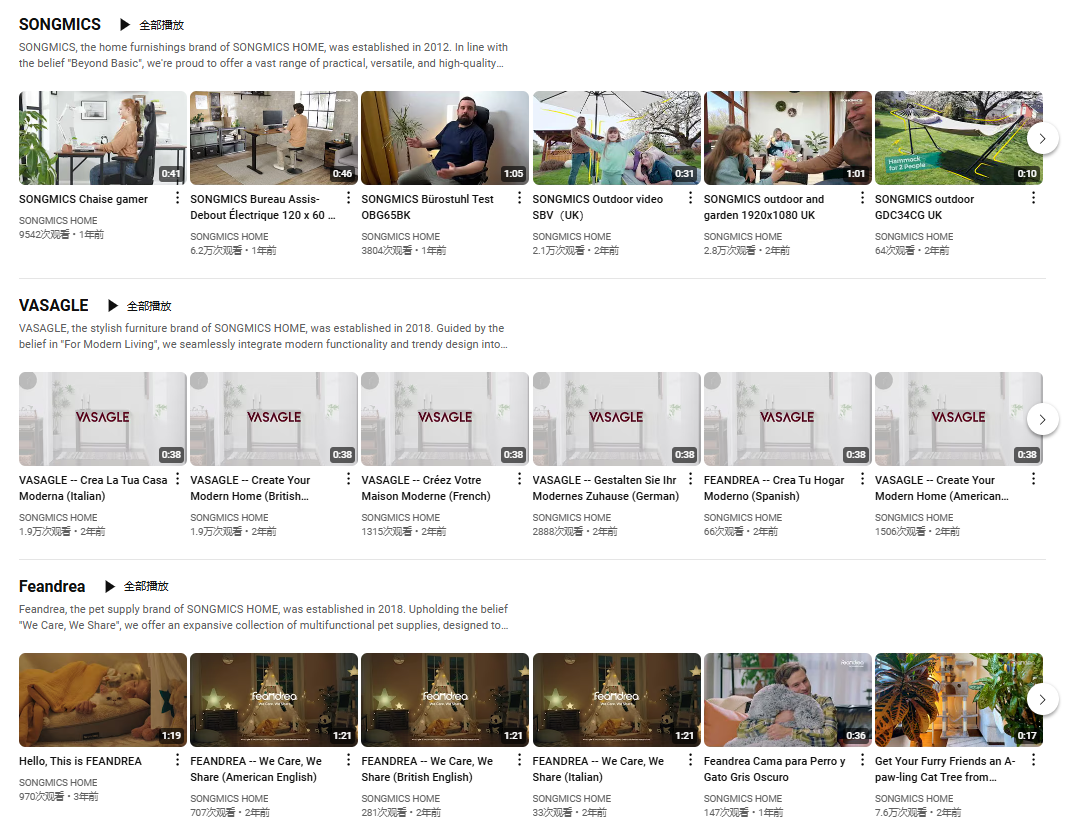Click SONGMICS HOME channel under Bureau Assis-Debout video
The width and height of the screenshot is (1067, 830).
click(229, 237)
